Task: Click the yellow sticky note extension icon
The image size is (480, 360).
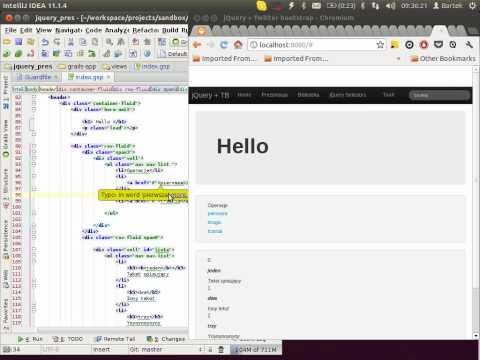Action: [395, 45]
